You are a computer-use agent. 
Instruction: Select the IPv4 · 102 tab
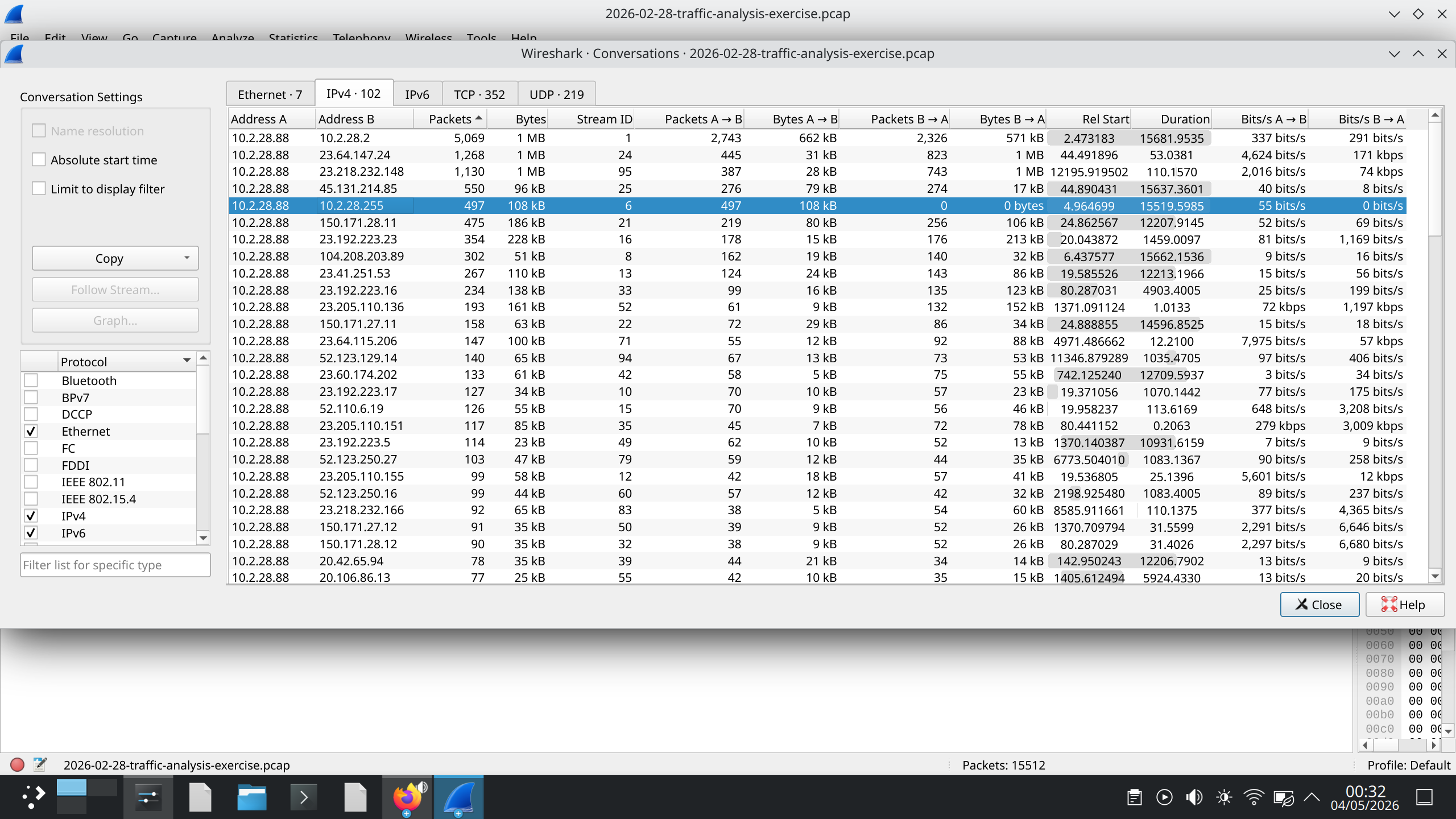click(x=354, y=93)
